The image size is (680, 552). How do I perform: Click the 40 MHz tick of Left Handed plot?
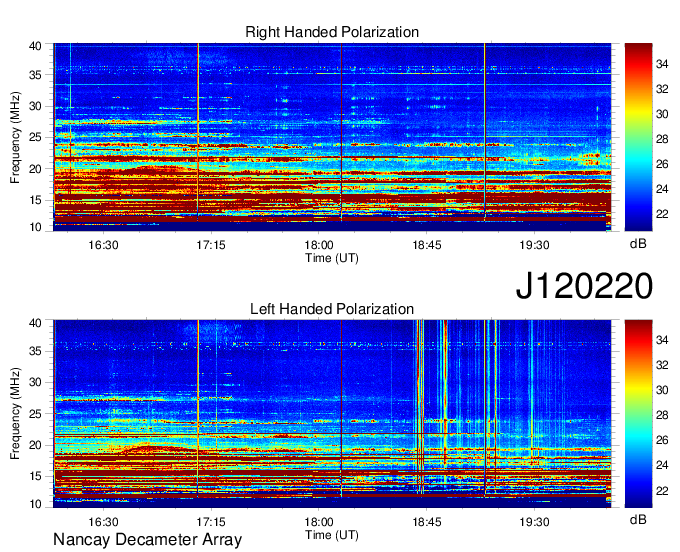coord(36,323)
